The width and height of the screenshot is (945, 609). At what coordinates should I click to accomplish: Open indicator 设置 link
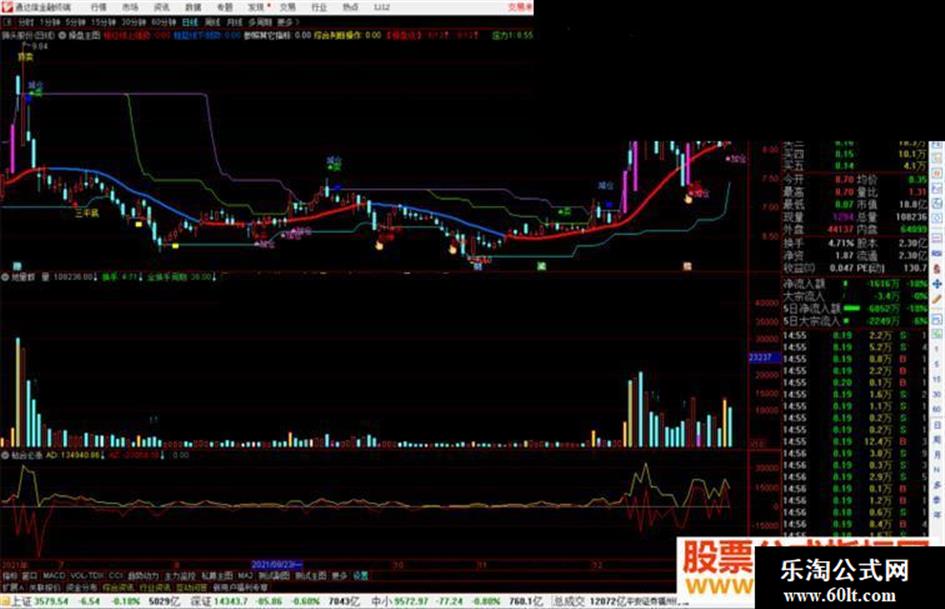tap(360, 576)
